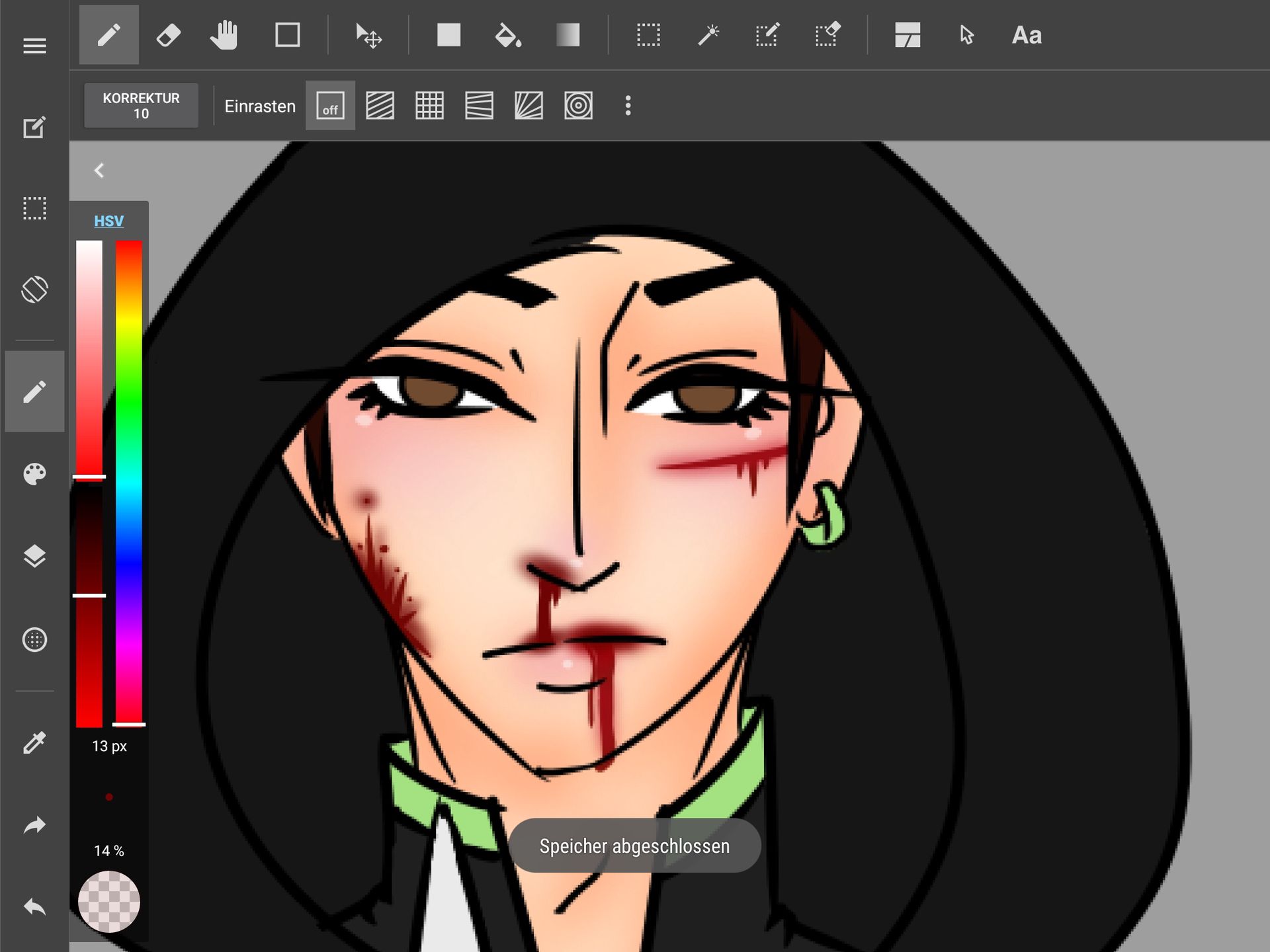Open the hamburger main menu
This screenshot has height=952, width=1270.
(34, 46)
